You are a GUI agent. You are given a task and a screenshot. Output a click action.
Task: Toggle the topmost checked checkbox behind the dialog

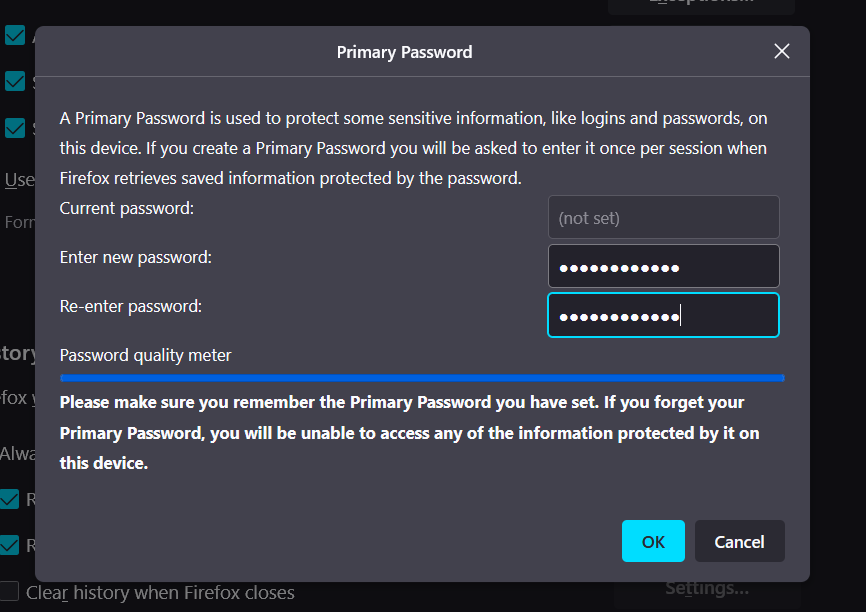tap(15, 36)
